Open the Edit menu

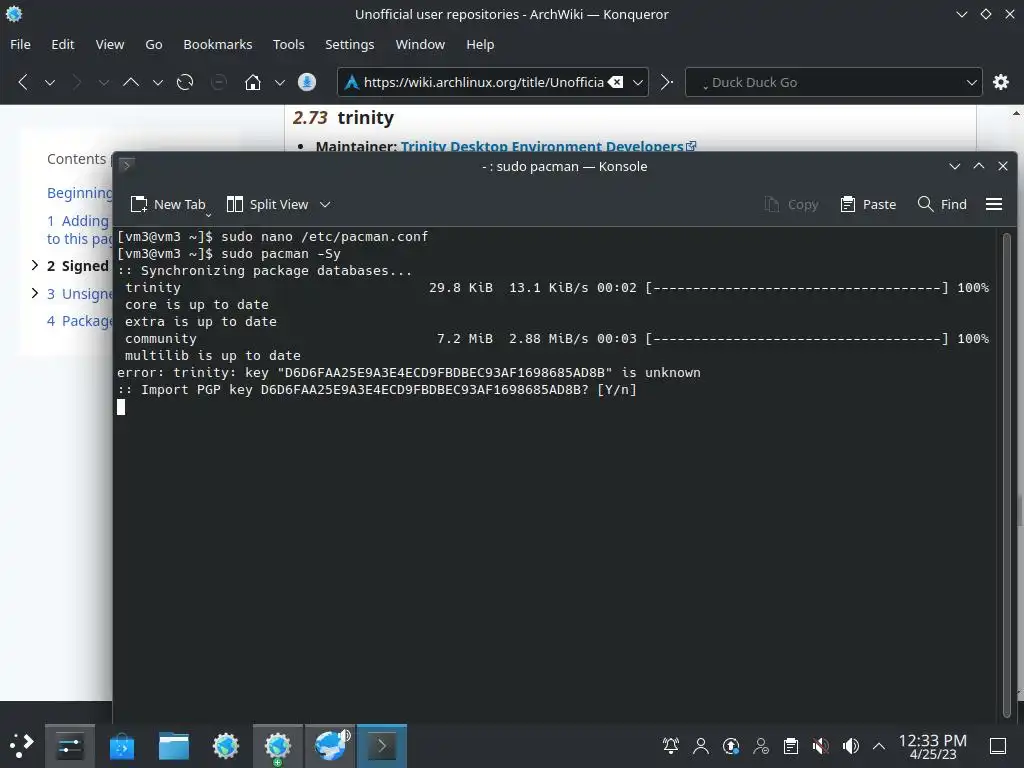click(x=63, y=44)
